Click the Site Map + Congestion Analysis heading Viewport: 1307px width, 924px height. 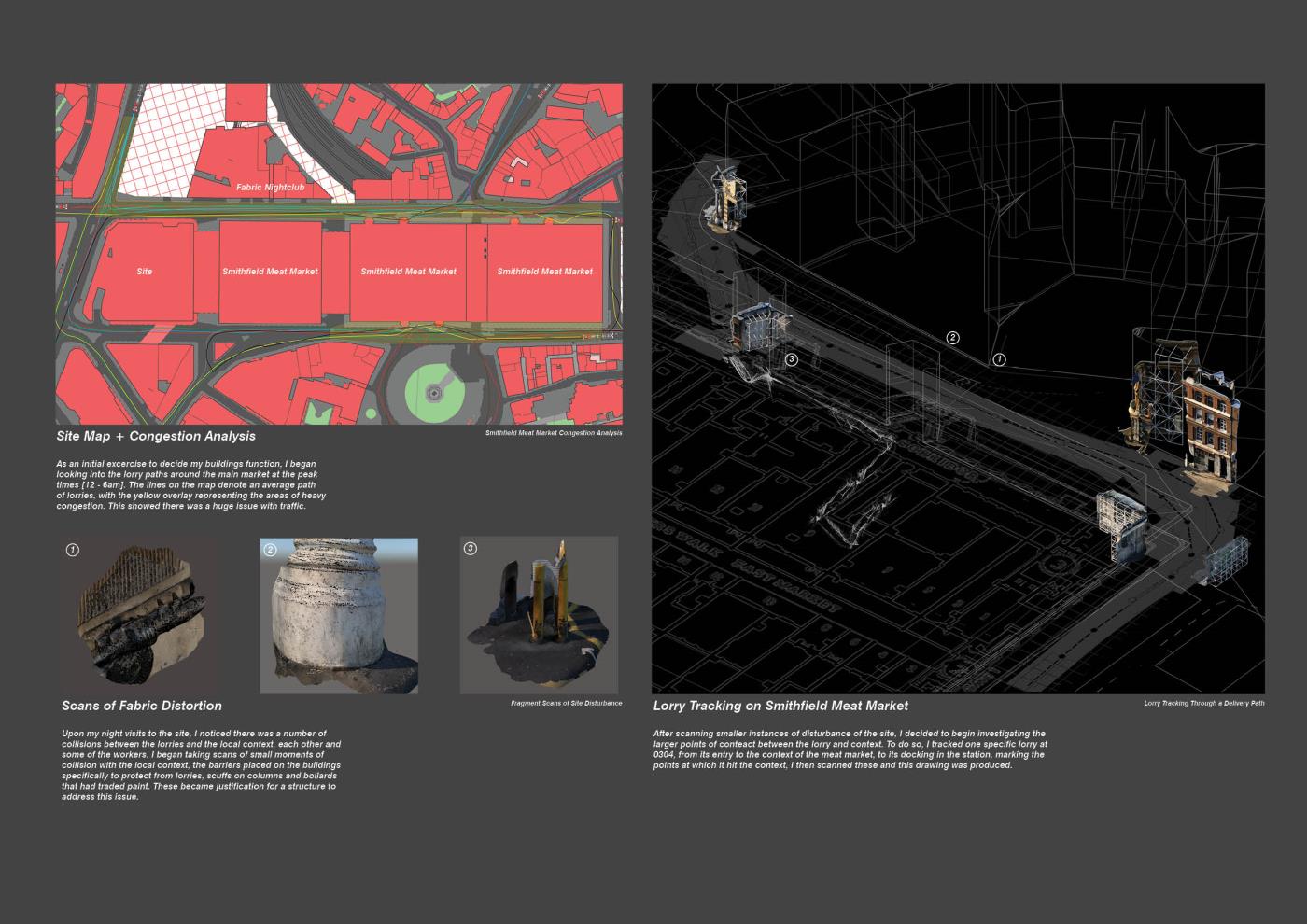click(x=156, y=436)
